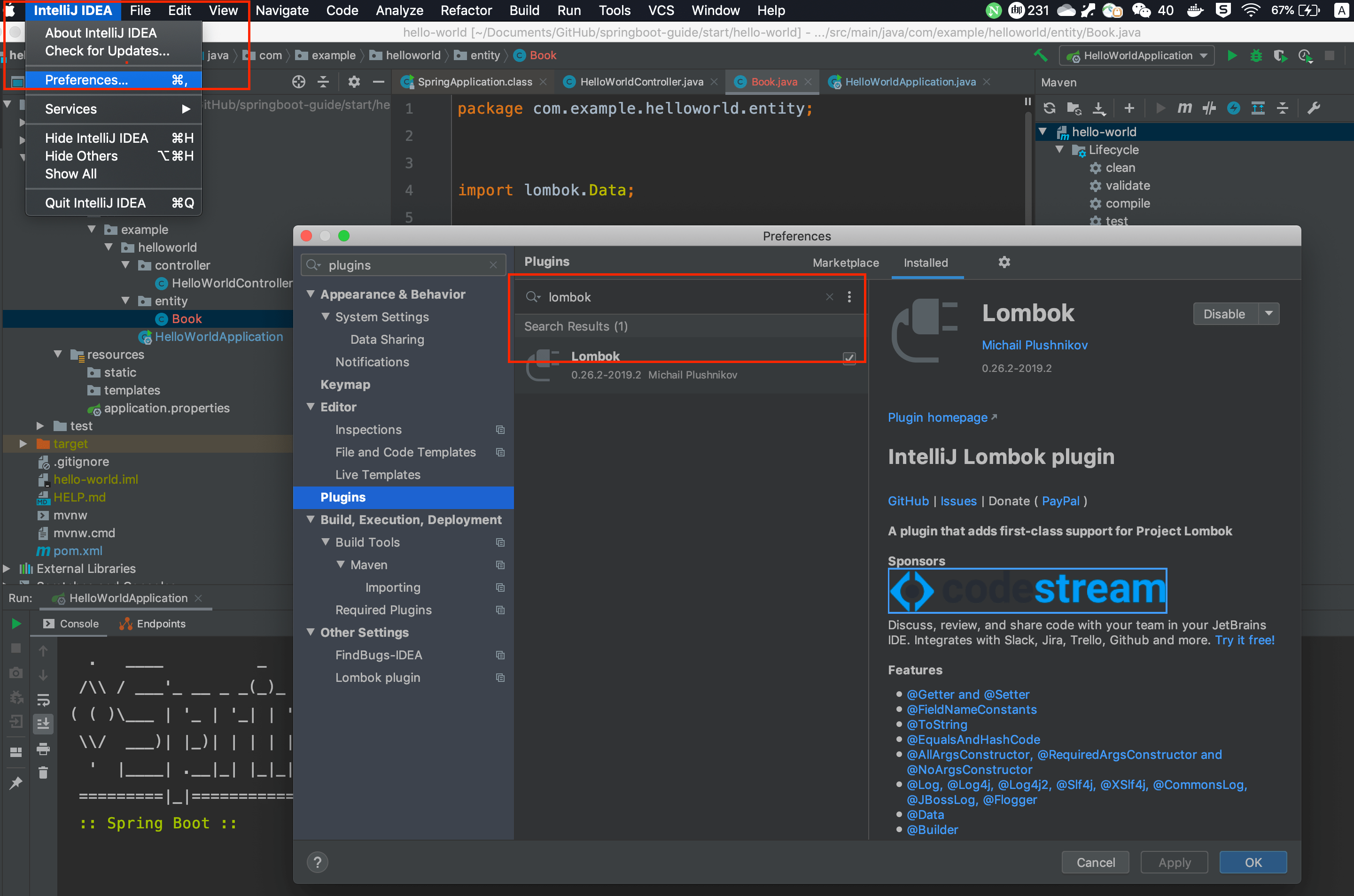Reimport all Maven projects
This screenshot has width=1354, height=896.
(1050, 108)
